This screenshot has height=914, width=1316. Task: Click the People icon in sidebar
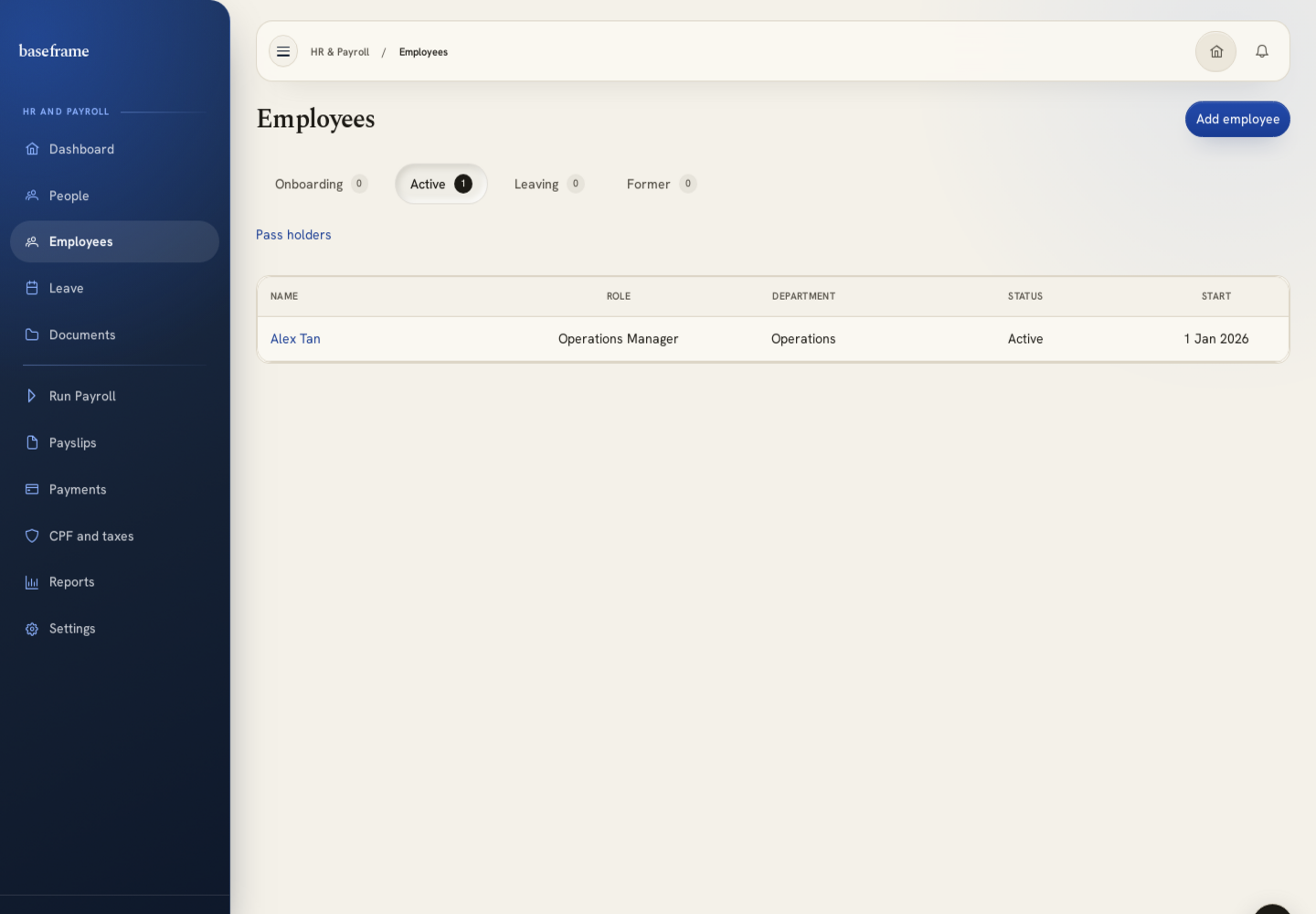[32, 196]
